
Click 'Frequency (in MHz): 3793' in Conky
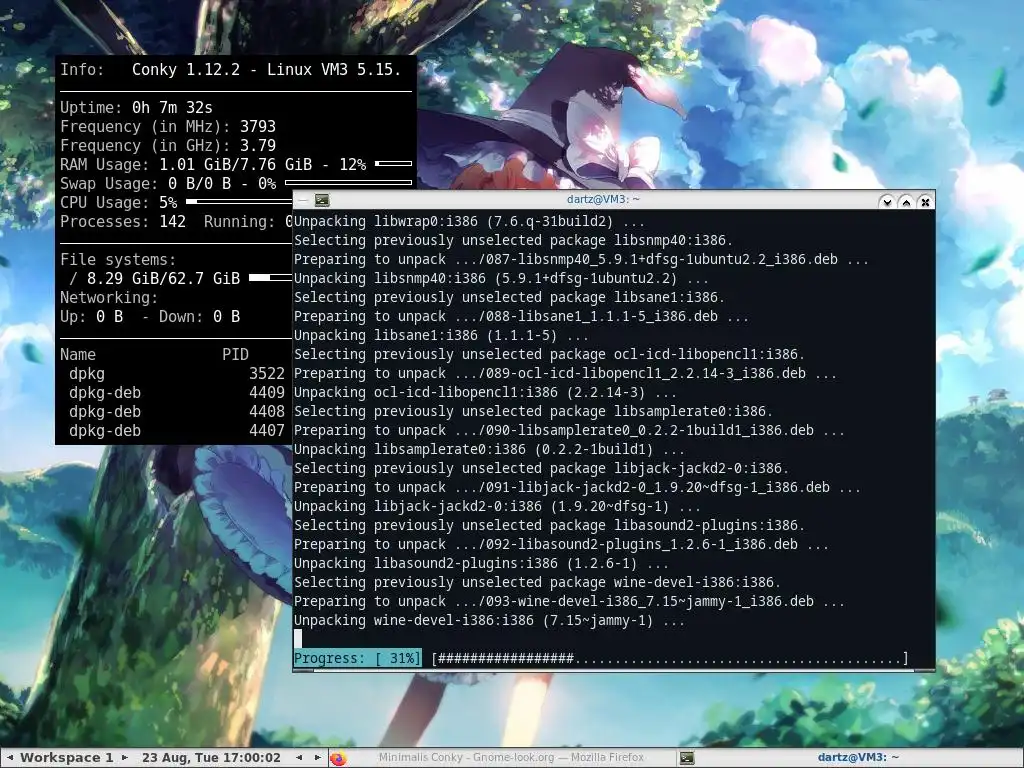tap(168, 127)
